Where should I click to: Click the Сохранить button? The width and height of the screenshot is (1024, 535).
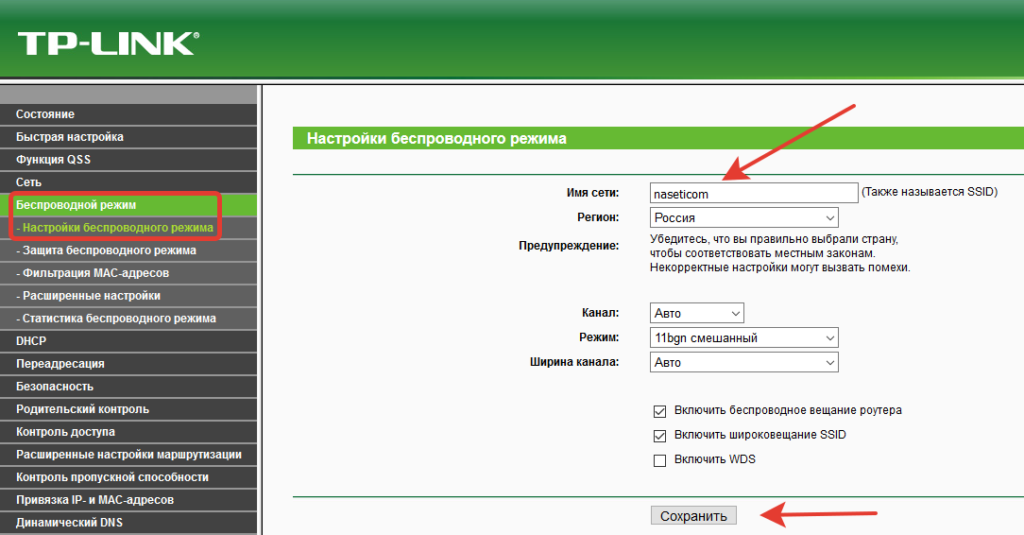click(x=693, y=516)
